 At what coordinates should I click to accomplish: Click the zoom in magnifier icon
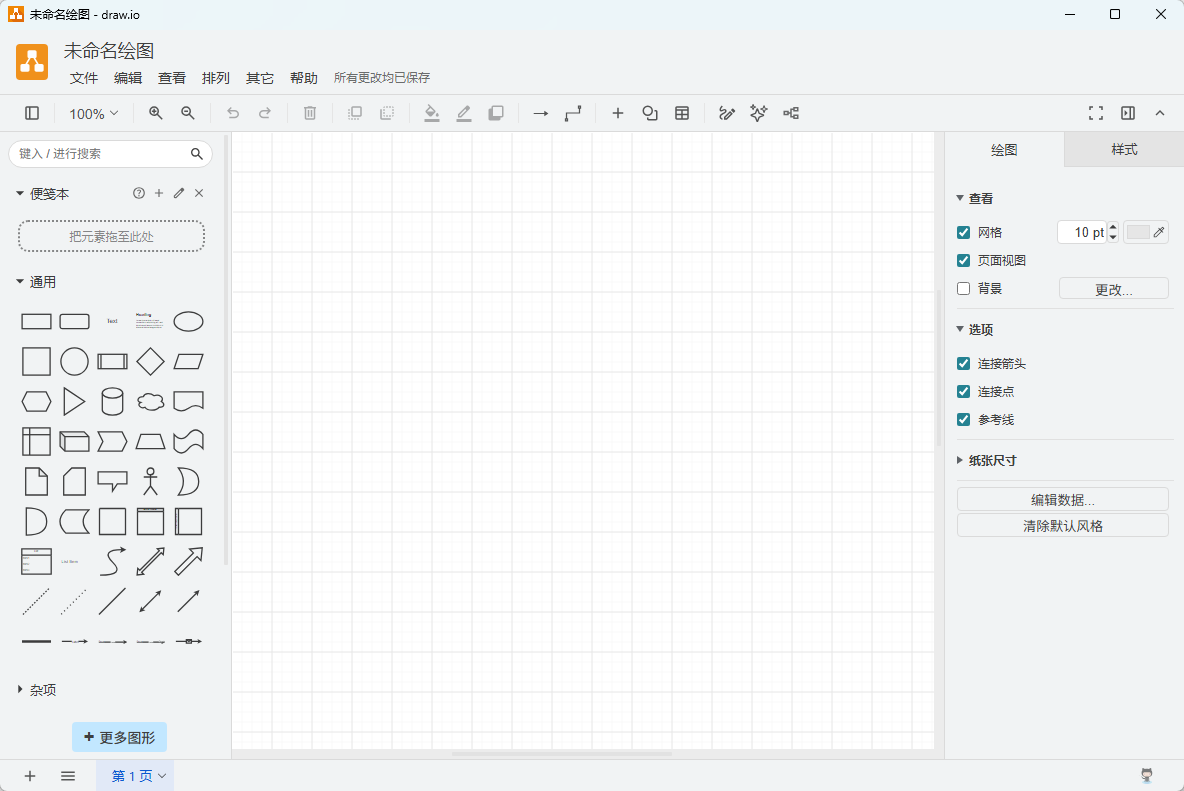156,113
